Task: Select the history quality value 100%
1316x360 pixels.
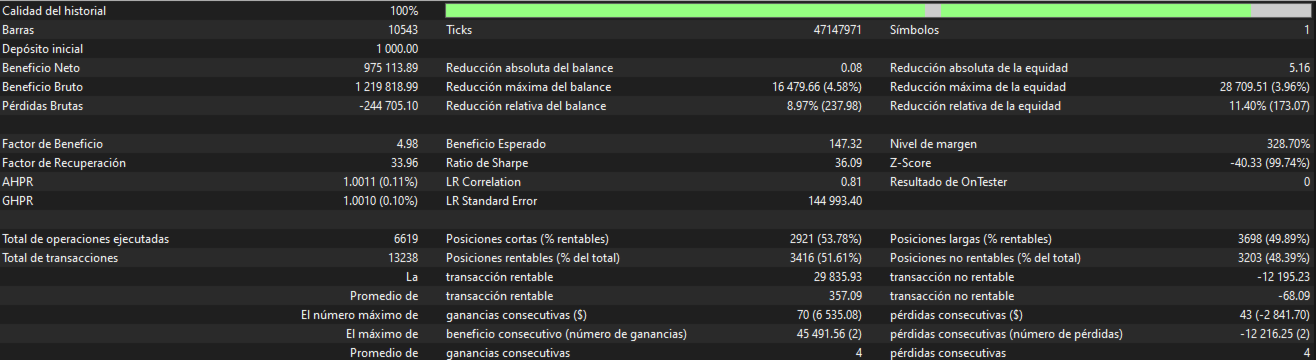Action: tap(404, 11)
